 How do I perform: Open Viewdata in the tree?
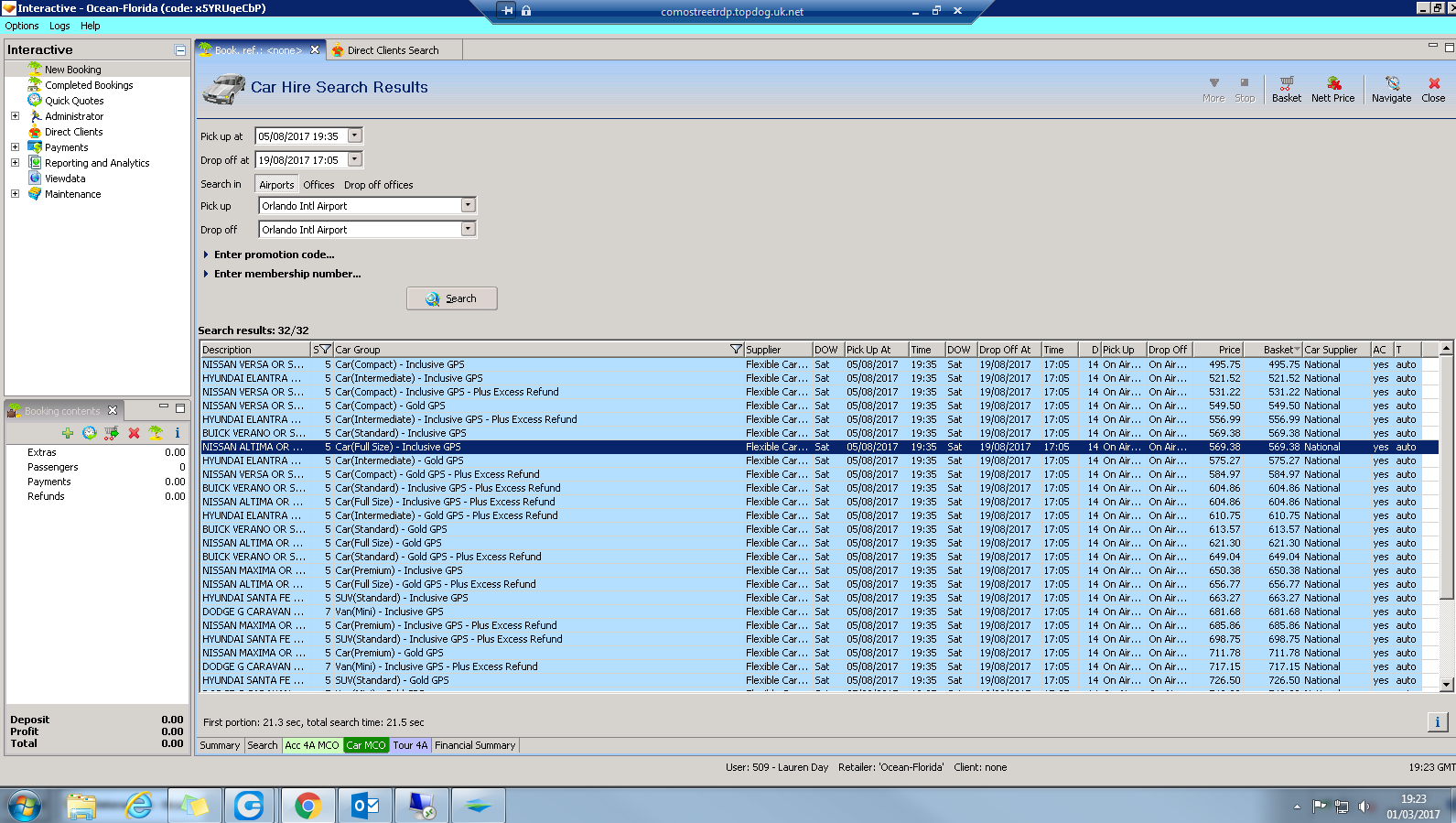point(65,179)
